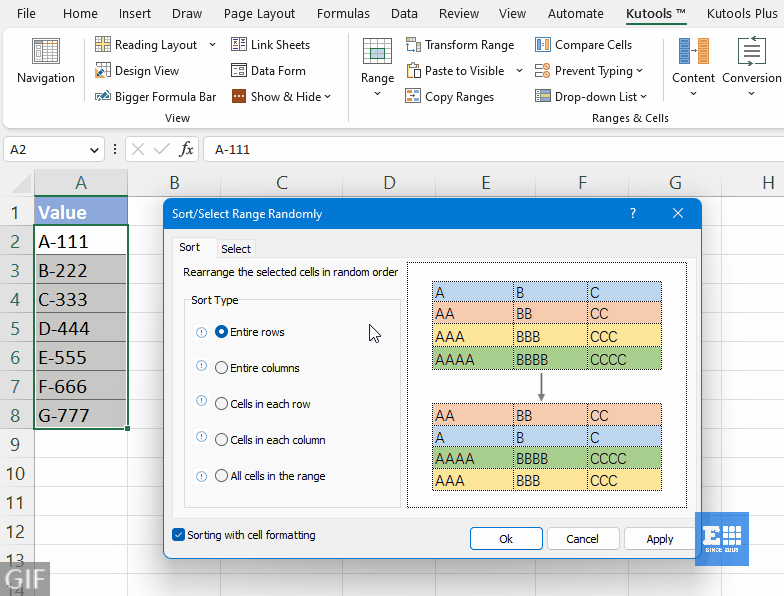The height and width of the screenshot is (596, 784).
Task: Click the Range tool icon
Action: coord(378,51)
